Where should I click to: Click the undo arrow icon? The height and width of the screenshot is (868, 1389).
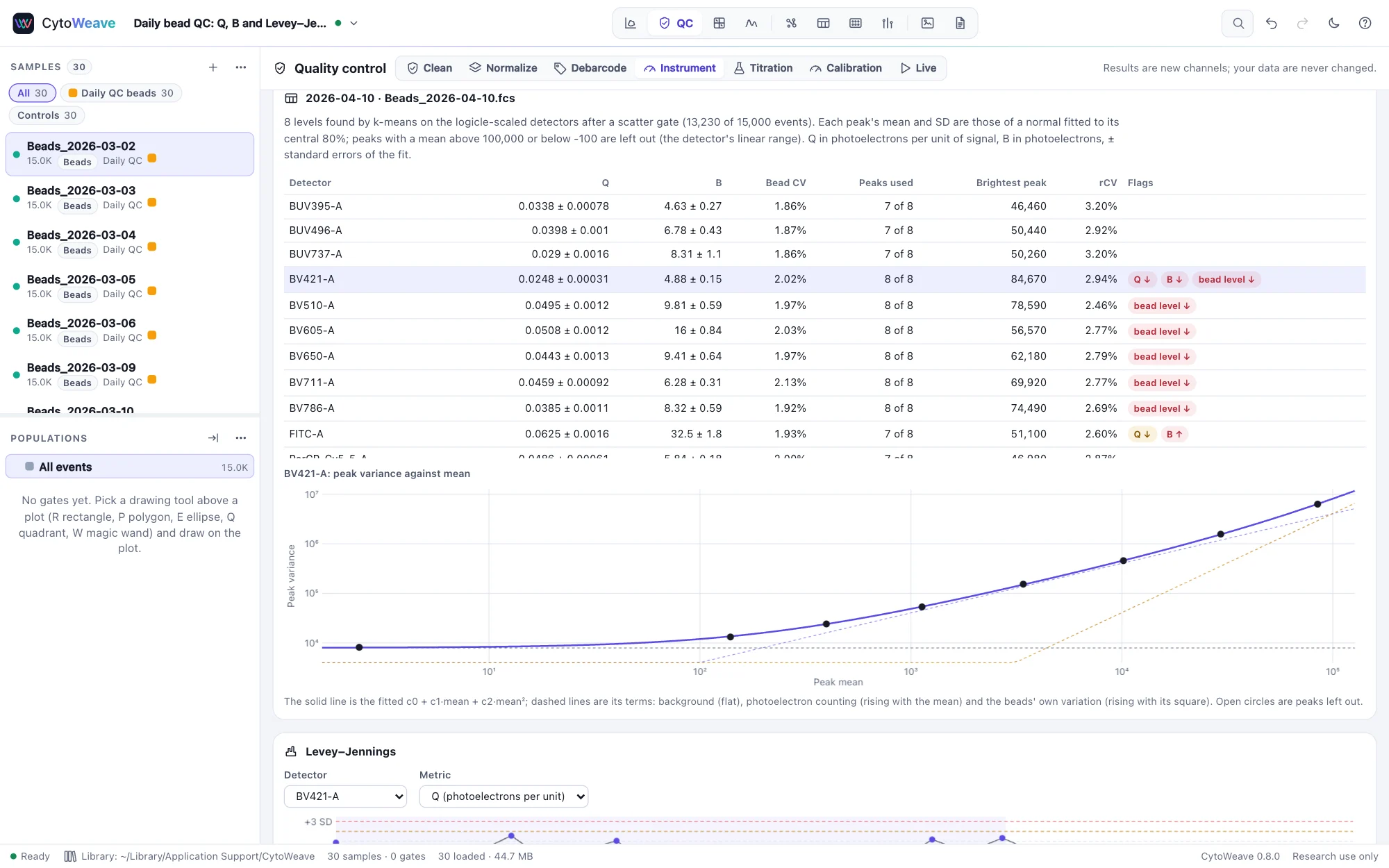coord(1271,23)
